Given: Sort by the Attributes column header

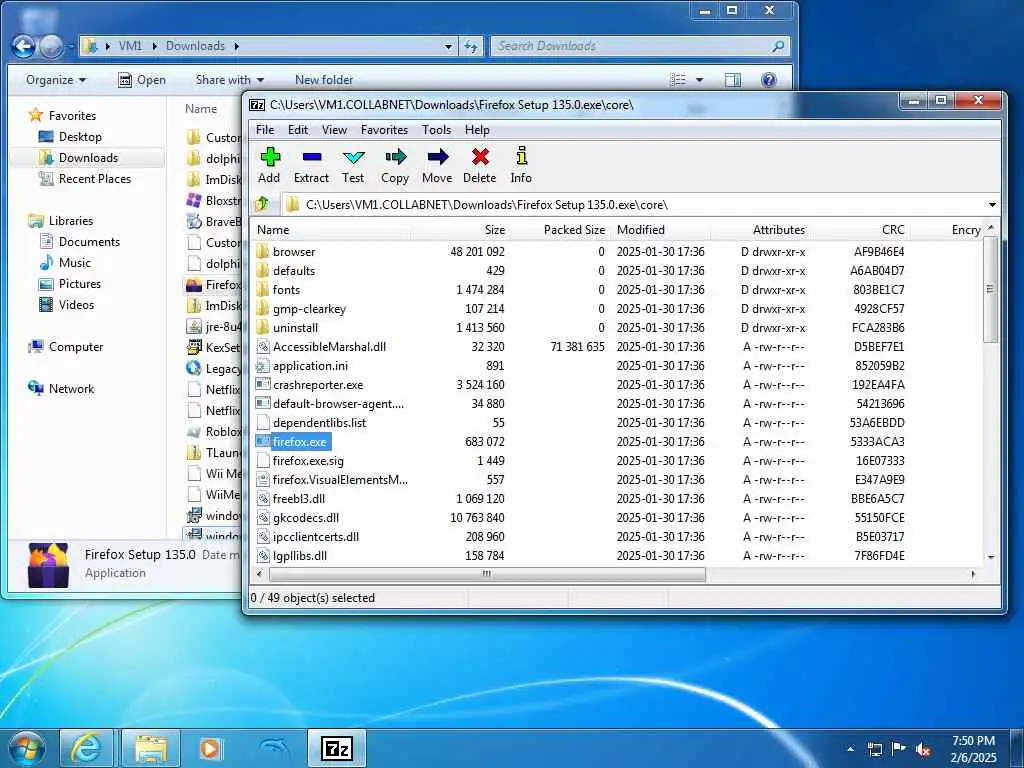Looking at the screenshot, I should pyautogui.click(x=761, y=230).
